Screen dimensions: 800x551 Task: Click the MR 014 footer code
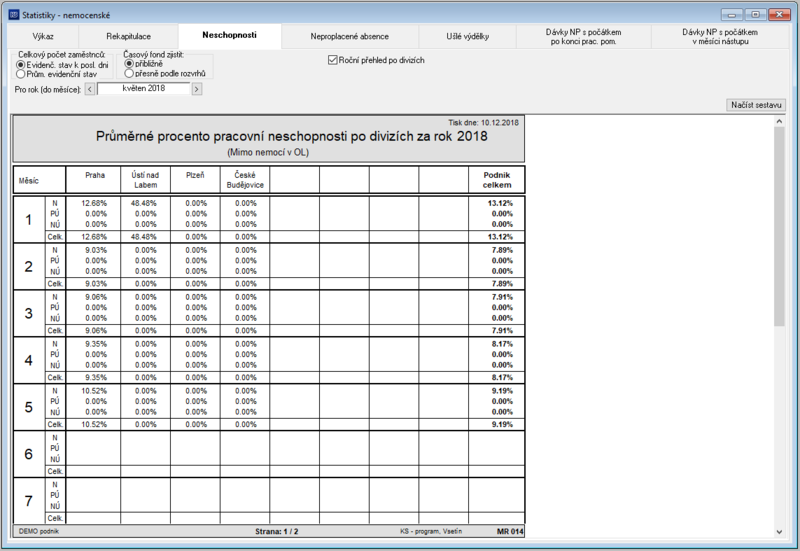[x=510, y=532]
